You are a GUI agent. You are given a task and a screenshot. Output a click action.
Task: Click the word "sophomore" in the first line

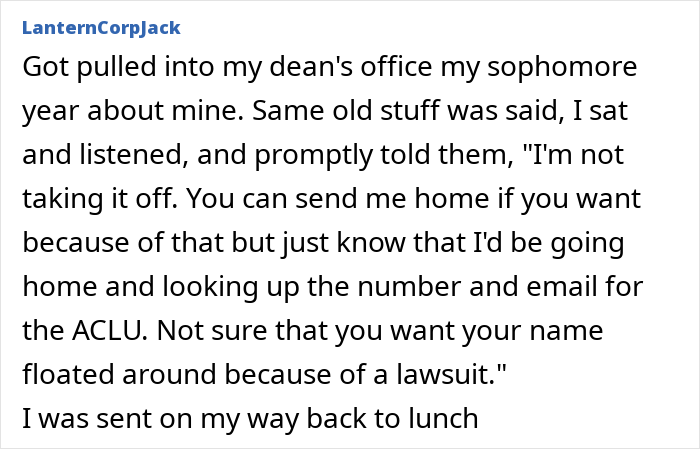tap(562, 69)
